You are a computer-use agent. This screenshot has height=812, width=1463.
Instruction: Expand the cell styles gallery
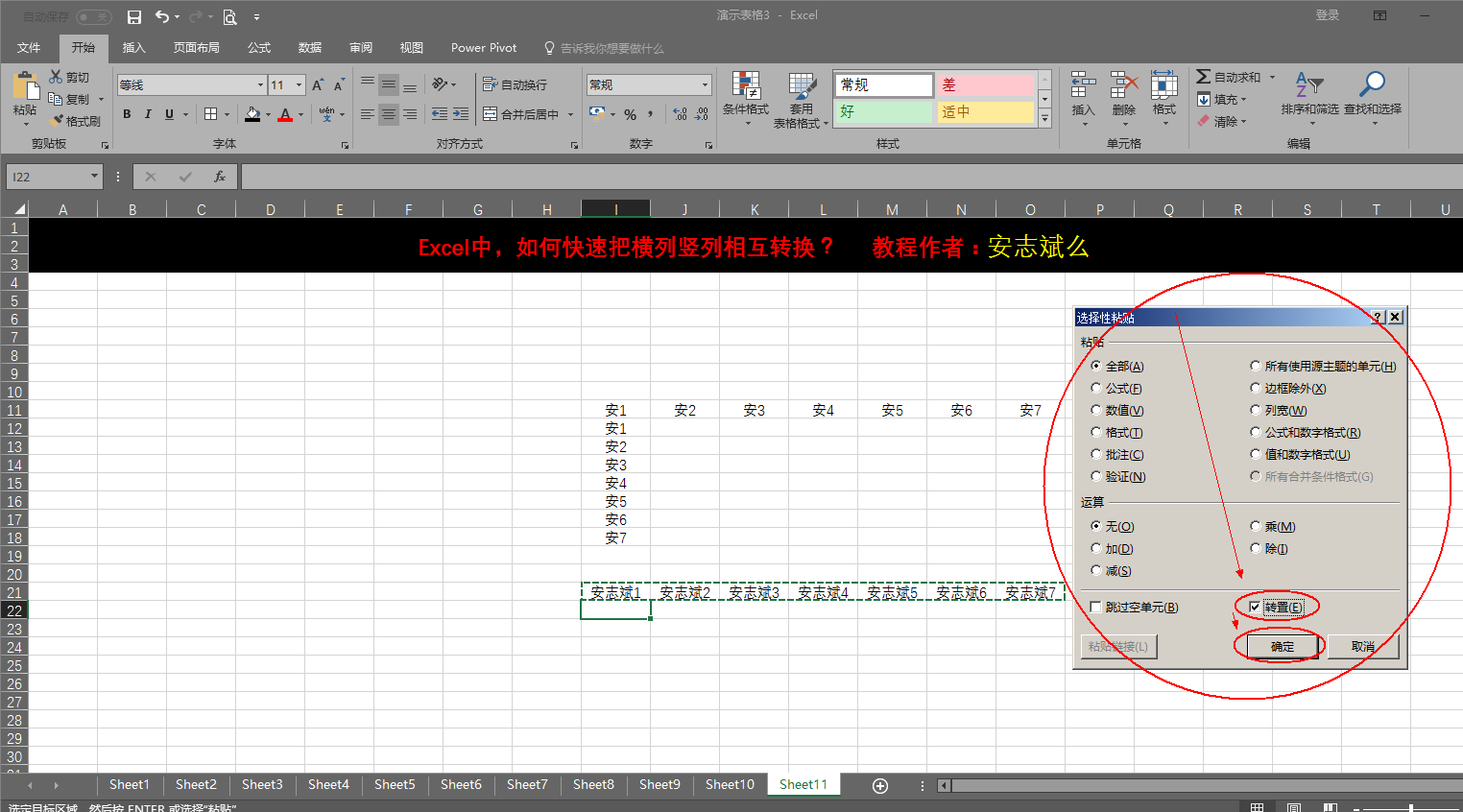(1044, 118)
